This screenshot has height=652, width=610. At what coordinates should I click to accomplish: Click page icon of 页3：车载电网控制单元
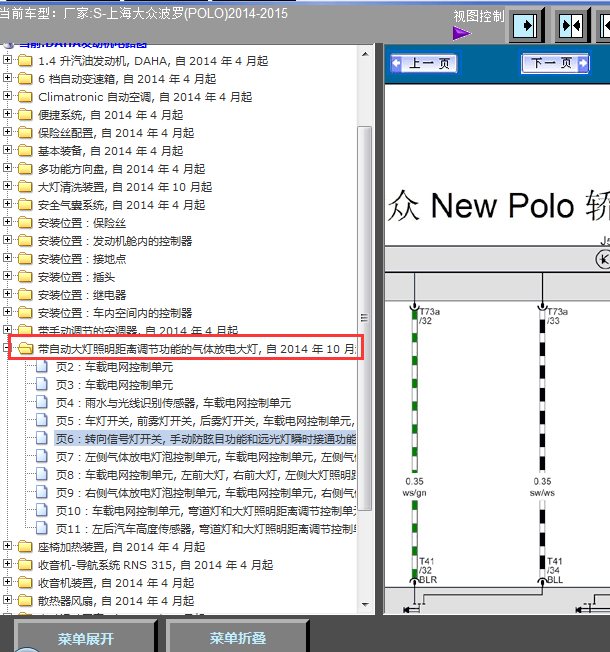click(42, 384)
